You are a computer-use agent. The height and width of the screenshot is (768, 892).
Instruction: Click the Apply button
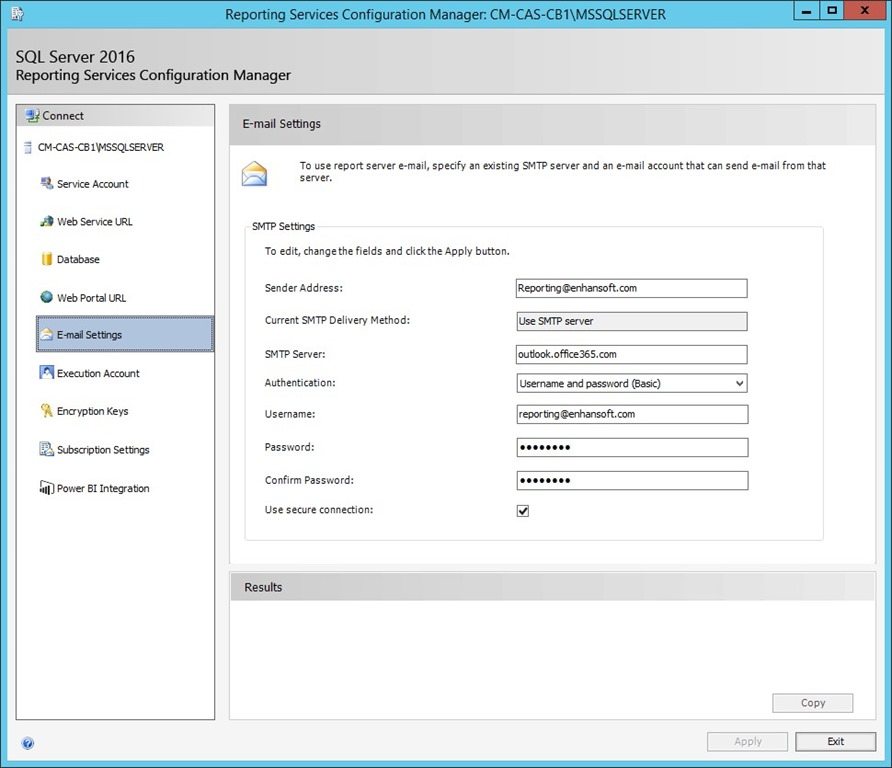pos(748,741)
